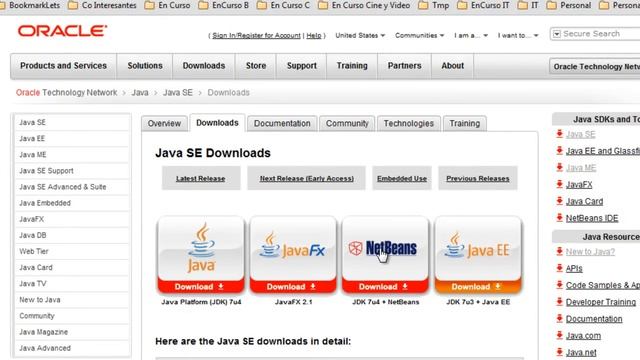
Task: Click download arrow icon beside NetBeans IDE
Action: [x=560, y=218]
